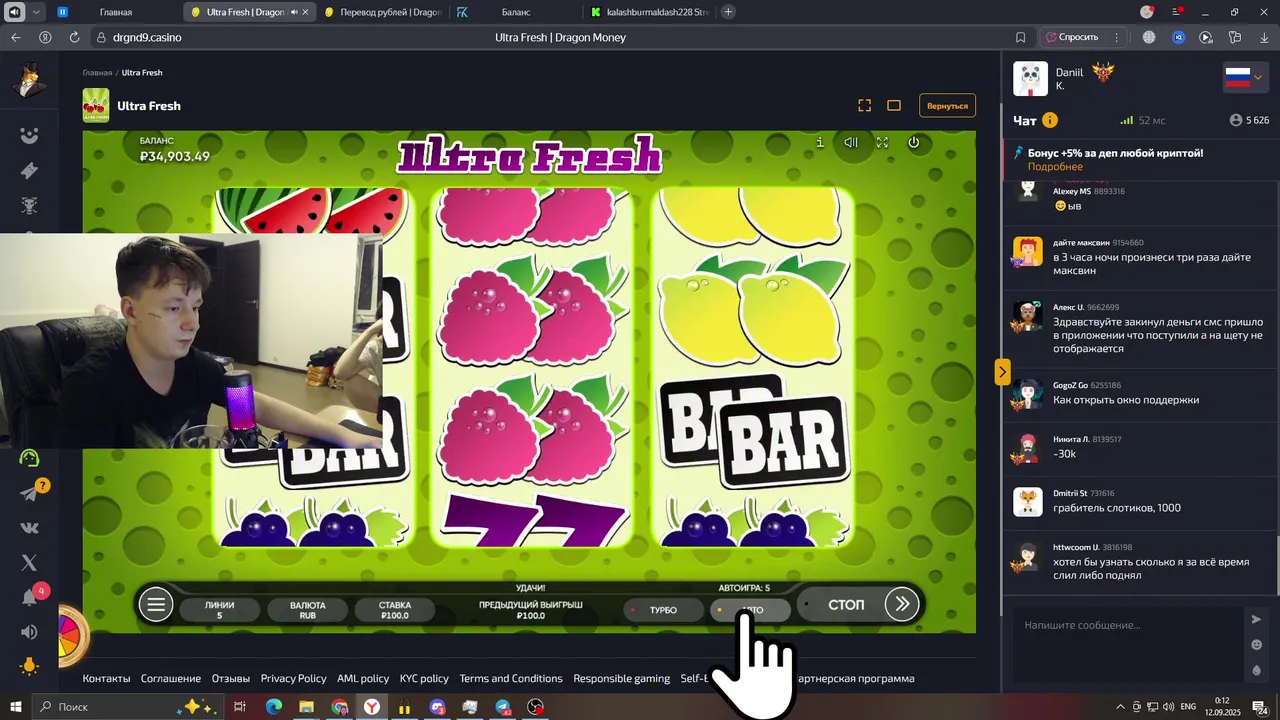Click the game power exit icon
The width and height of the screenshot is (1280, 720).
[913, 142]
